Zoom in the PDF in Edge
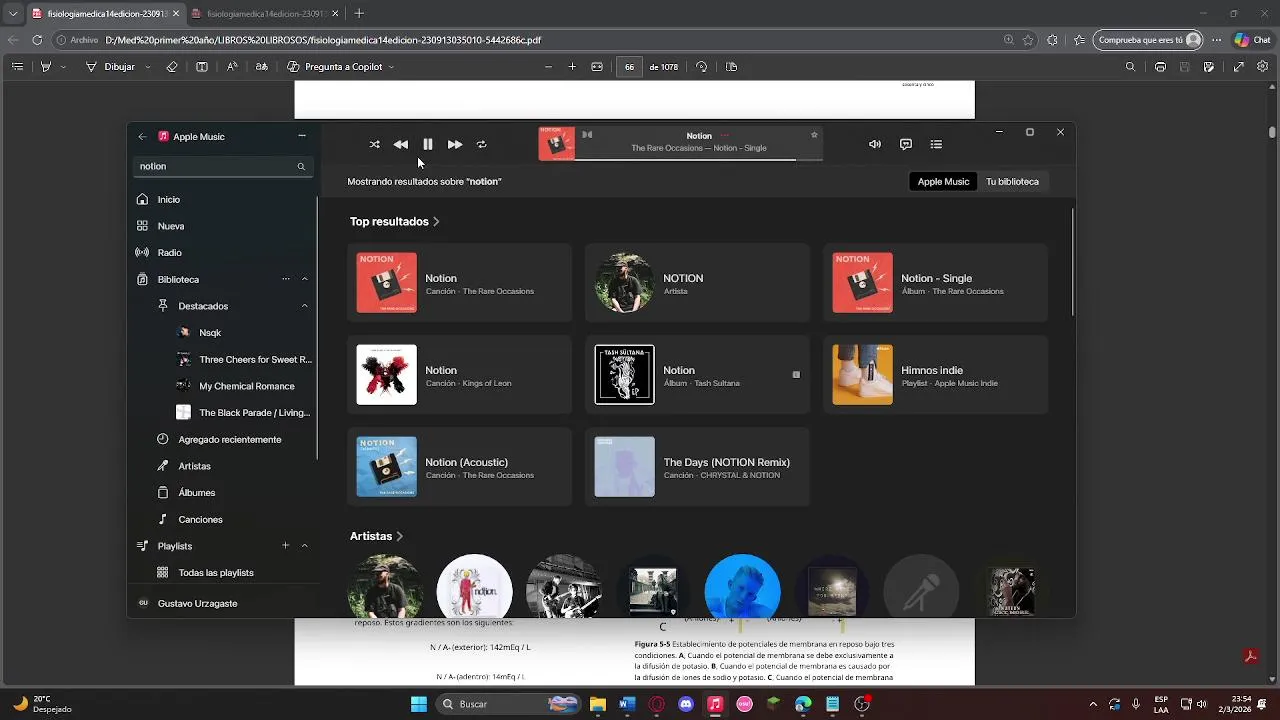Screen dimensions: 1280x720 [572, 67]
